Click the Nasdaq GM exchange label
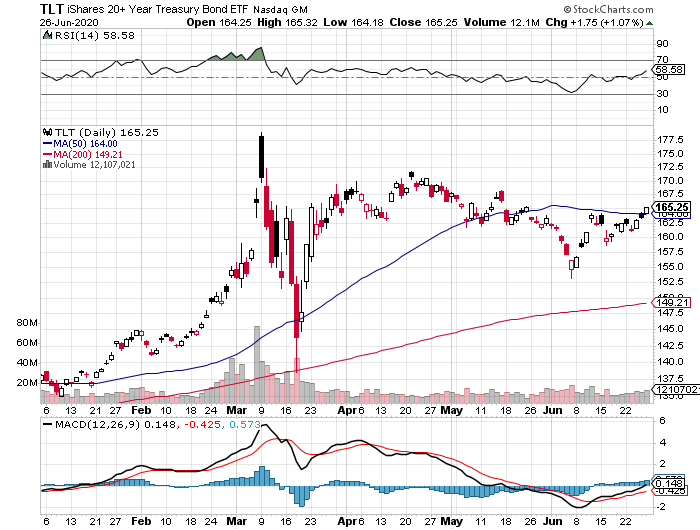This screenshot has width=700, height=530. (280, 9)
